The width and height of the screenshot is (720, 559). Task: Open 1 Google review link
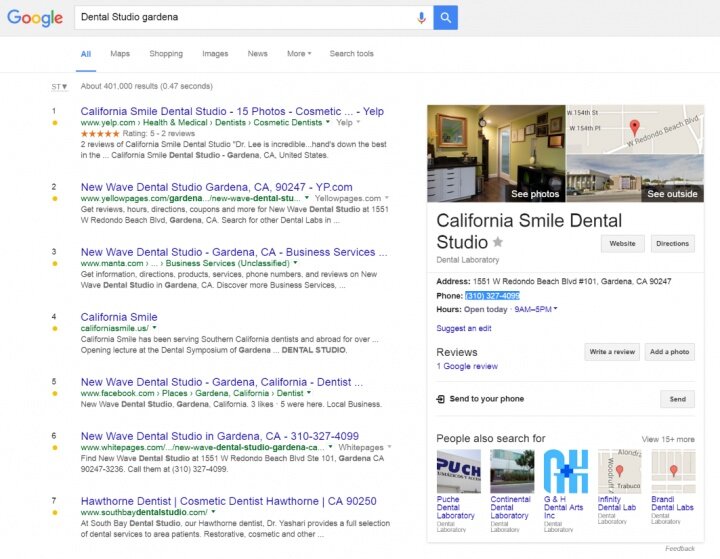[x=467, y=366]
